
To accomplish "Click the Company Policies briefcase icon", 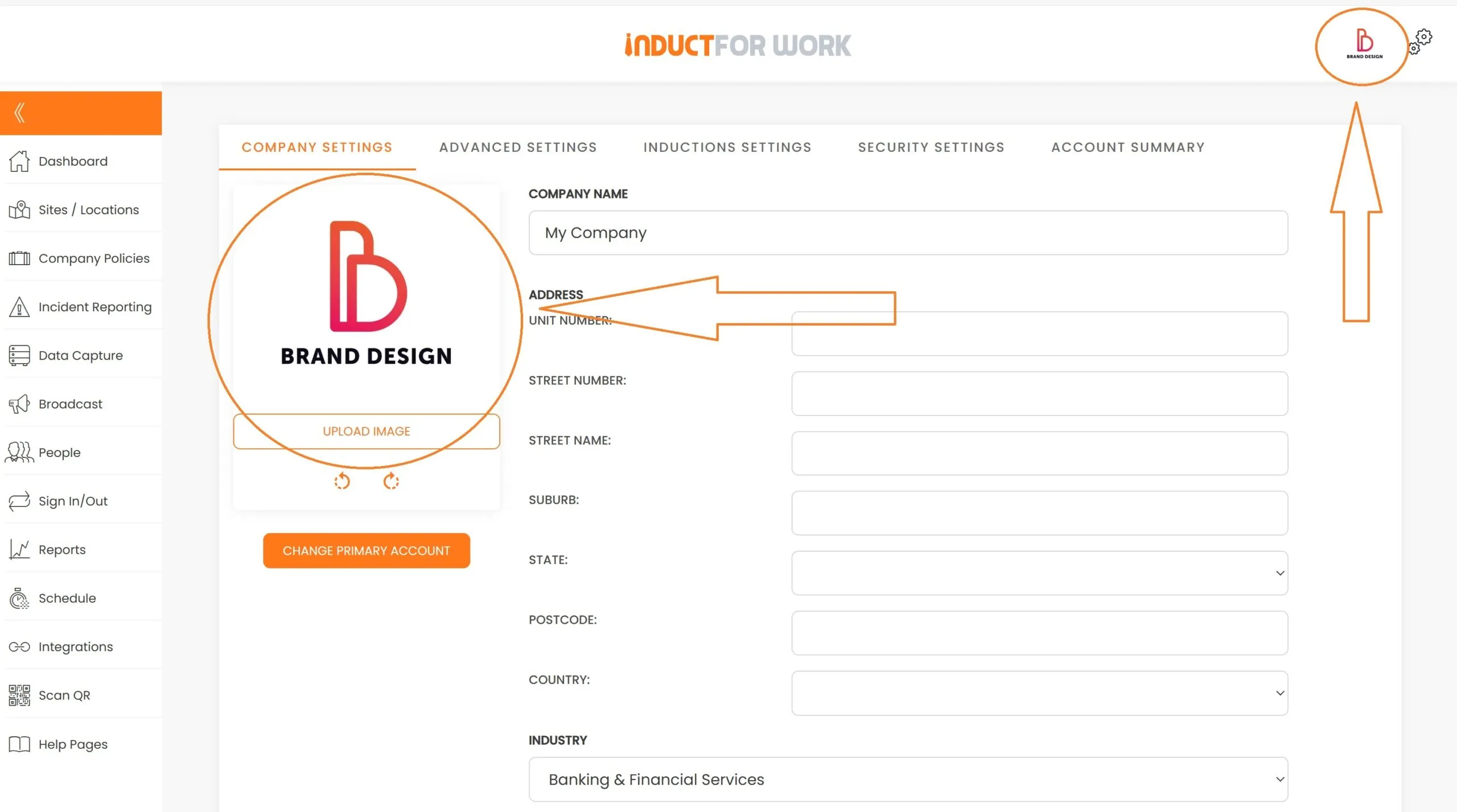I will [x=19, y=258].
